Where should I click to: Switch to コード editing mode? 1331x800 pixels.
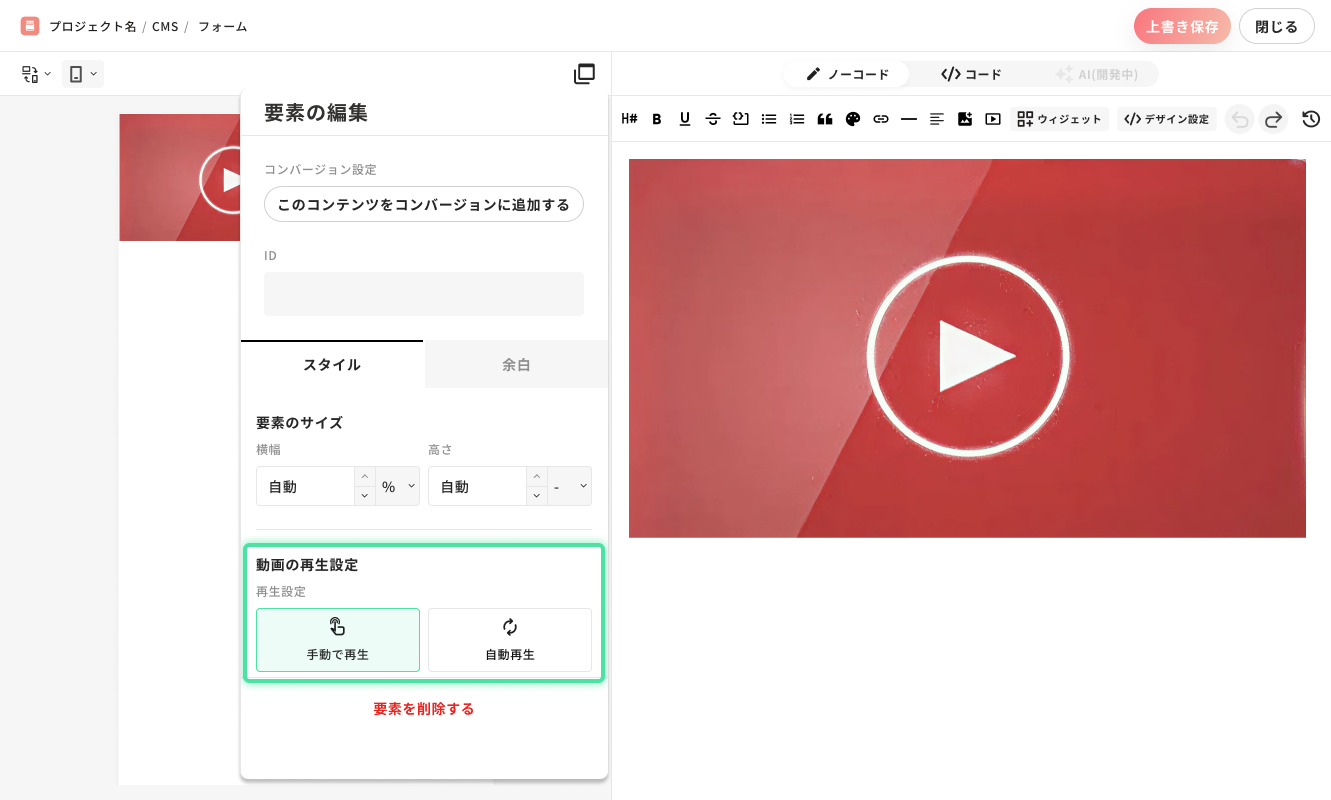tap(971, 74)
